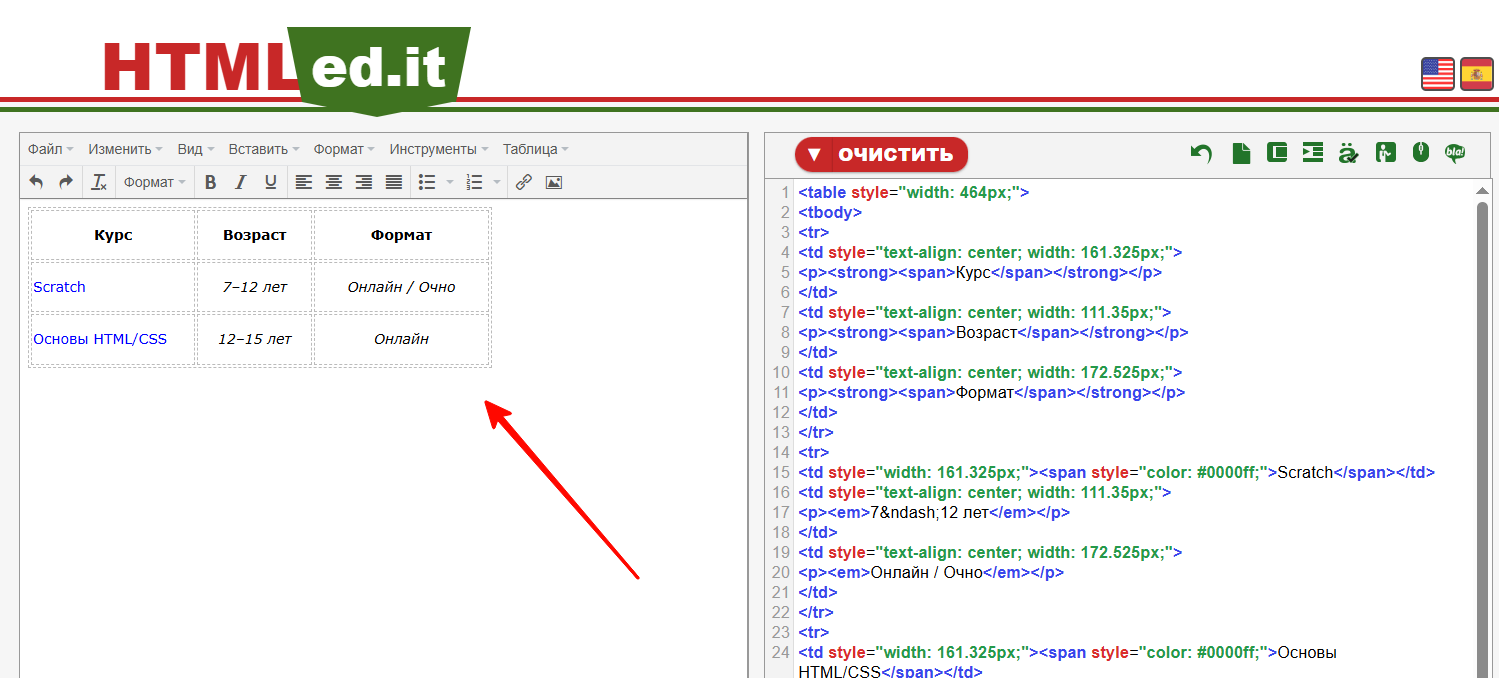This screenshot has width=1499, height=678.
Task: Toggle italic formatting
Action: click(x=240, y=182)
